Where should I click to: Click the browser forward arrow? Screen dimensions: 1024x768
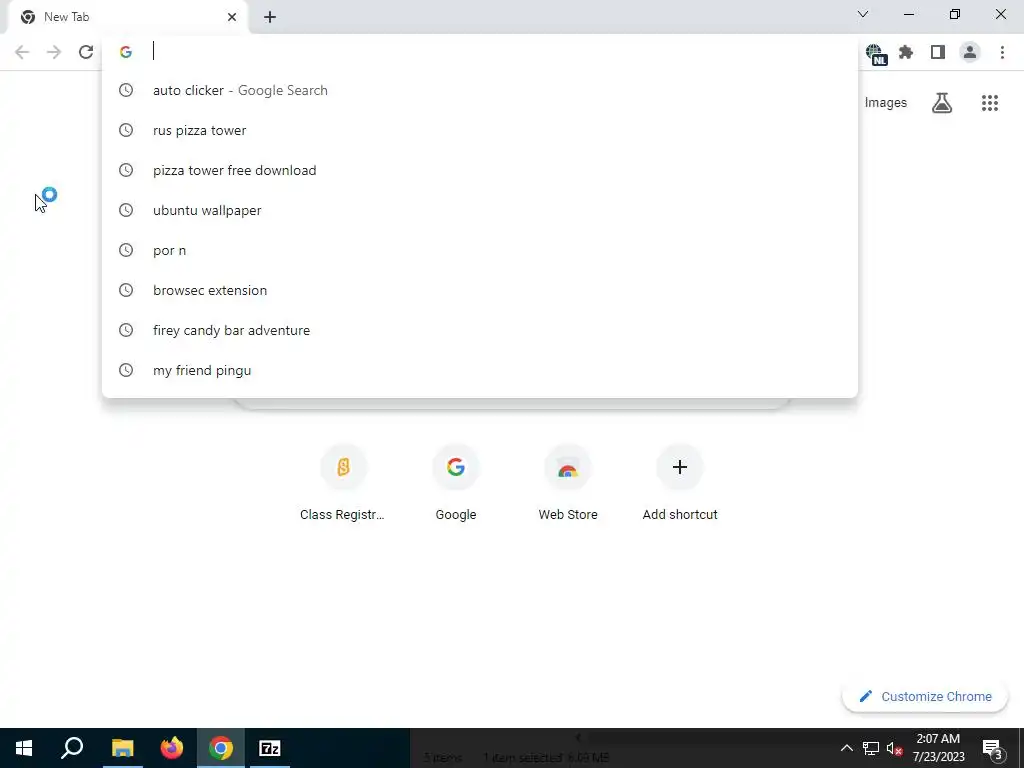[x=54, y=52]
